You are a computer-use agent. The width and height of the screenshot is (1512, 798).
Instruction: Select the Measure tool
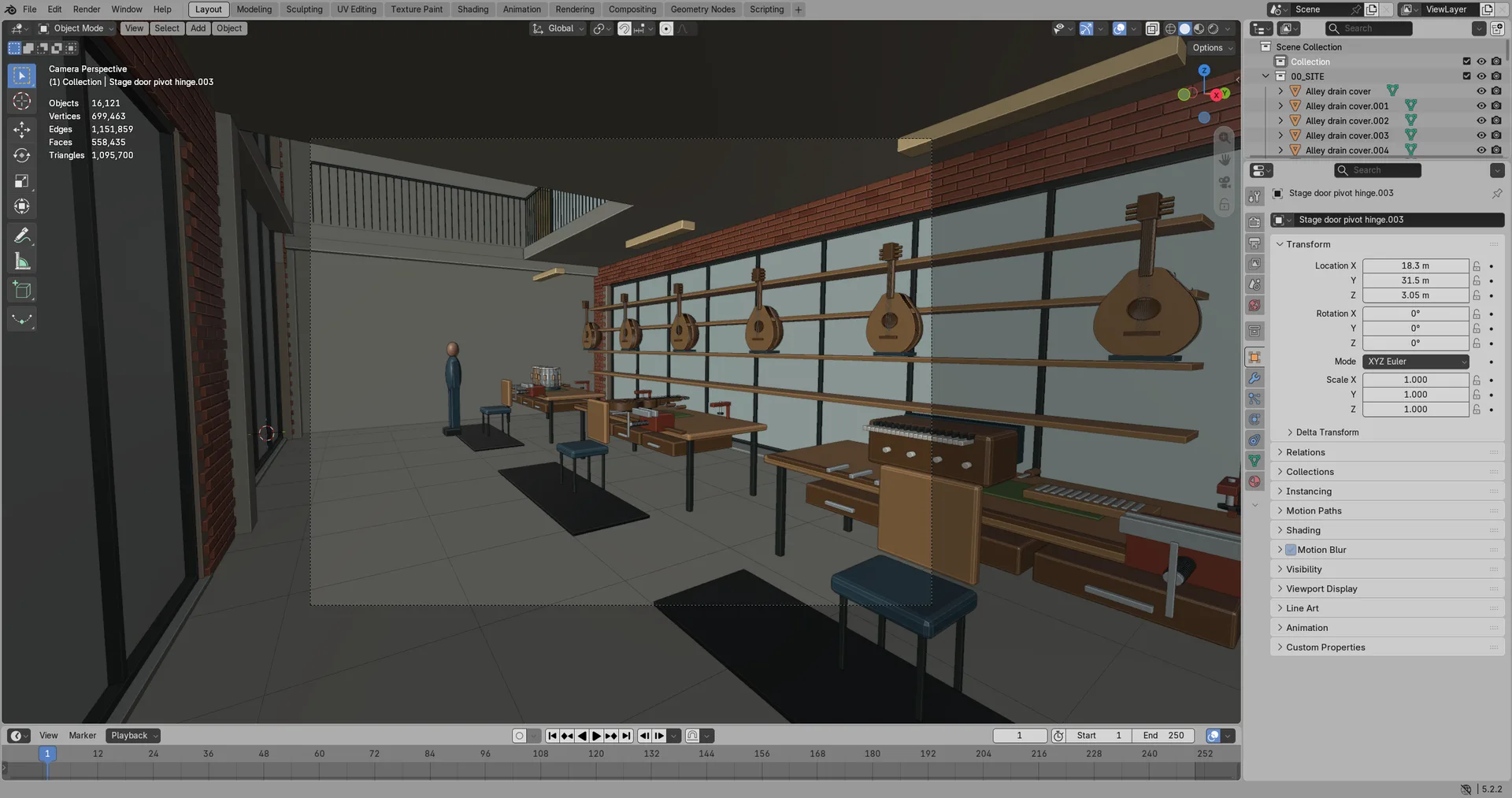point(22,262)
